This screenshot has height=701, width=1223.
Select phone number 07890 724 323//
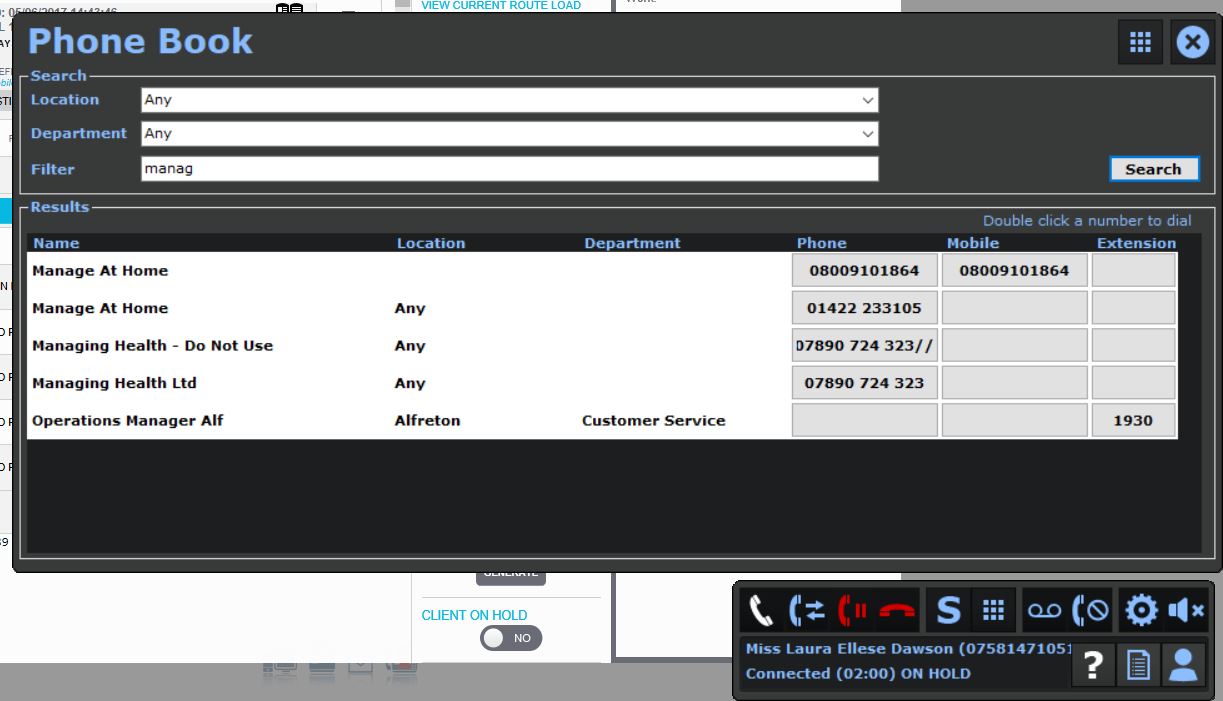point(865,346)
